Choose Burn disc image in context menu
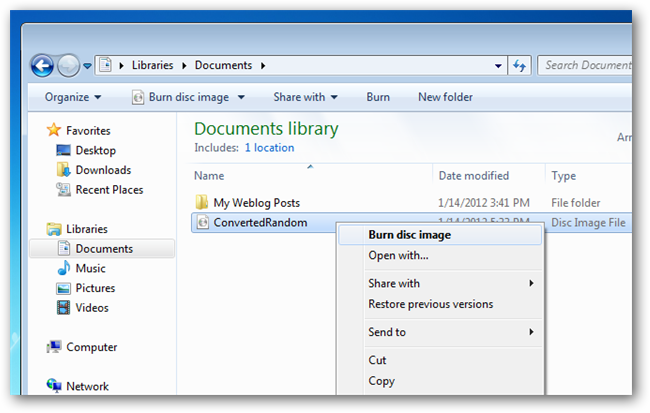 click(x=440, y=235)
